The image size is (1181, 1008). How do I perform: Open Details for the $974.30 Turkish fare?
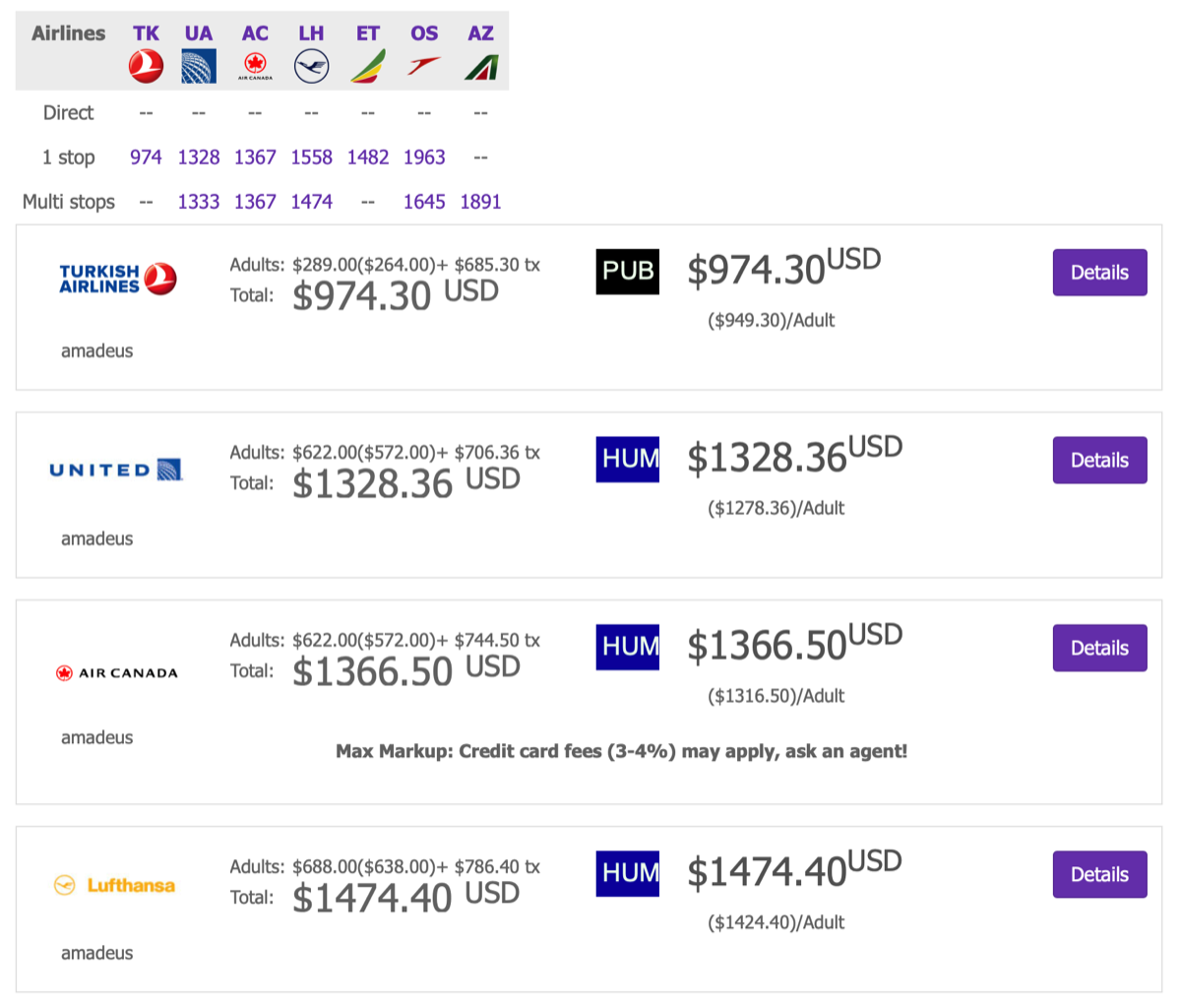[x=1099, y=273]
